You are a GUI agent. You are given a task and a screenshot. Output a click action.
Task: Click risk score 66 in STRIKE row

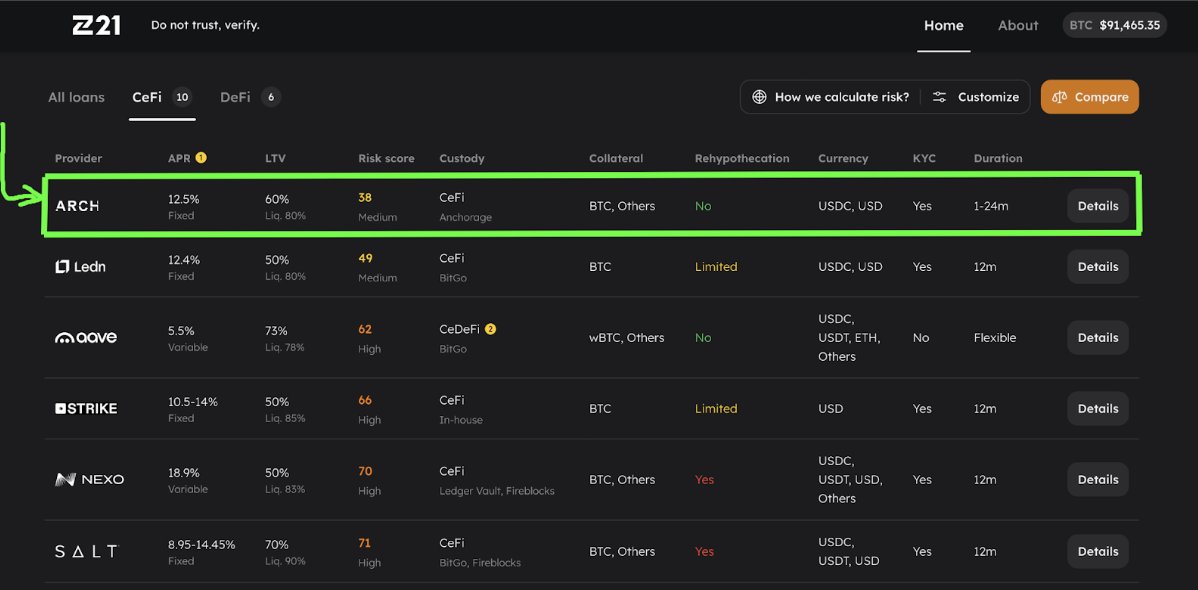365,400
